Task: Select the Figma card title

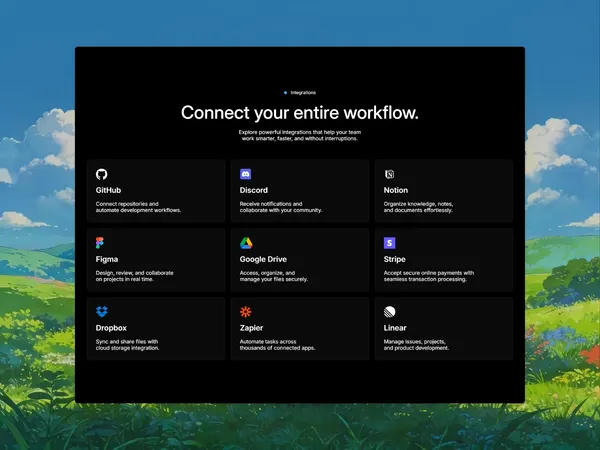Action: pyautogui.click(x=107, y=259)
